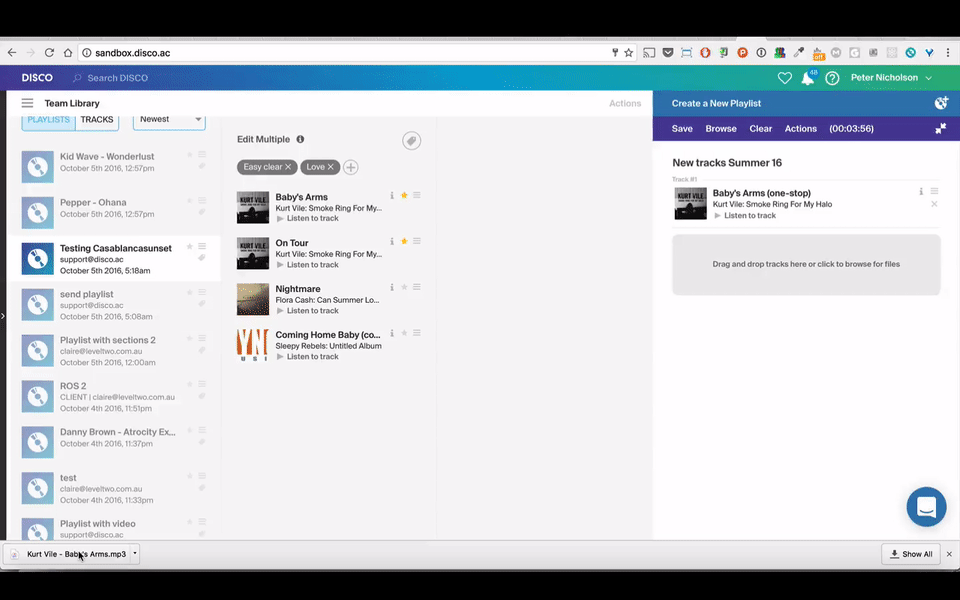Open the Newest sort dropdown

(170, 120)
